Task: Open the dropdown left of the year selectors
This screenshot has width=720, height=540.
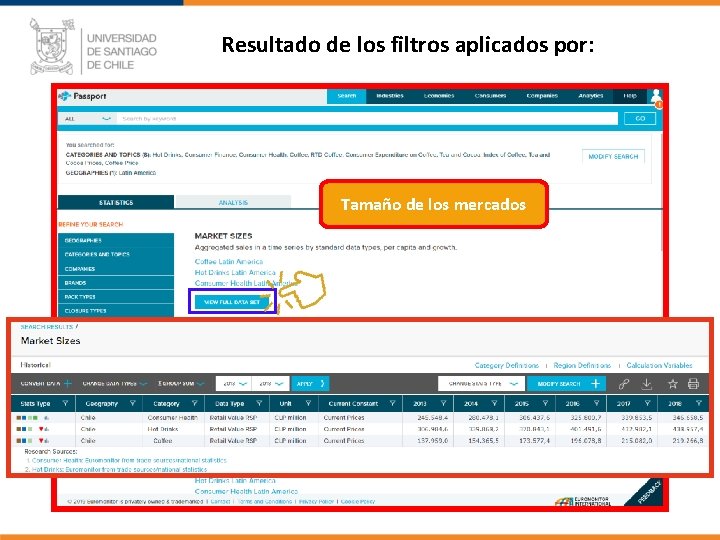Action: pyautogui.click(x=181, y=383)
